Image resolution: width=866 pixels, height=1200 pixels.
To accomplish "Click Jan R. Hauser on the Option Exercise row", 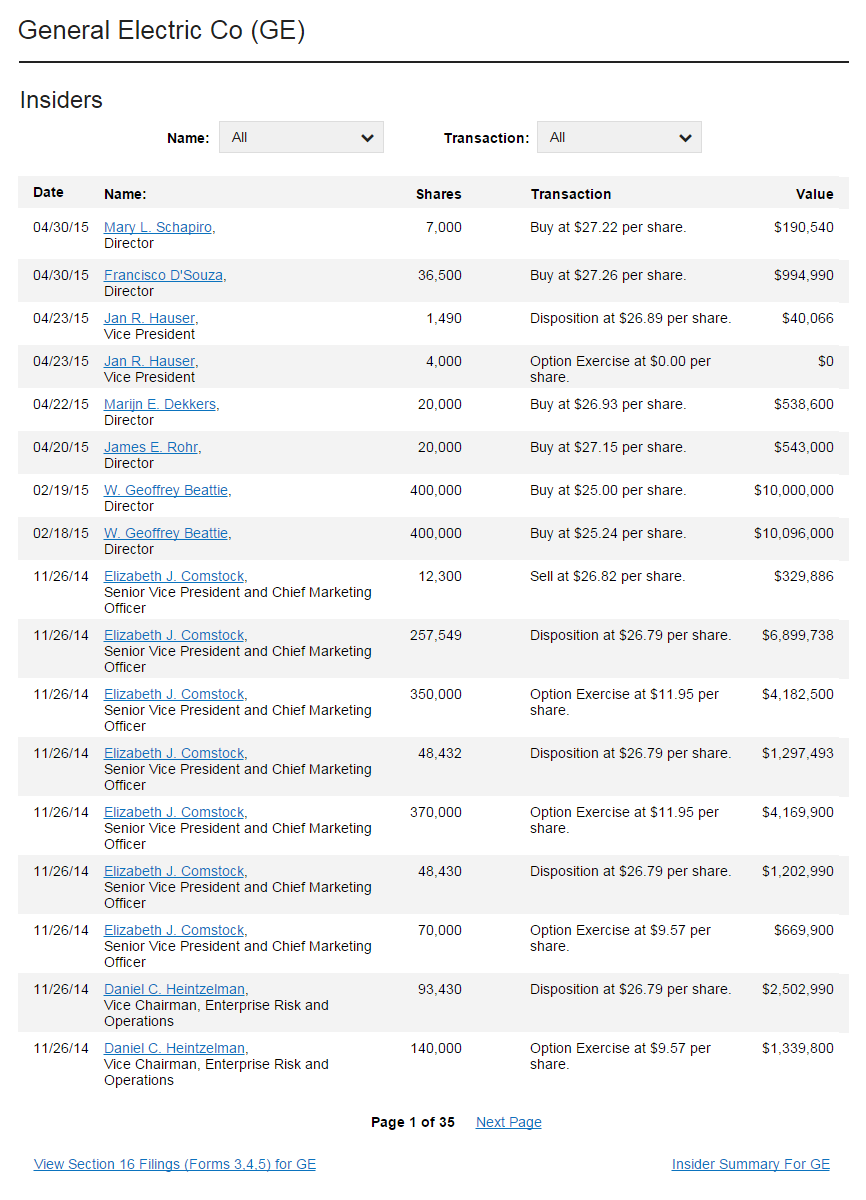I will click(x=151, y=362).
